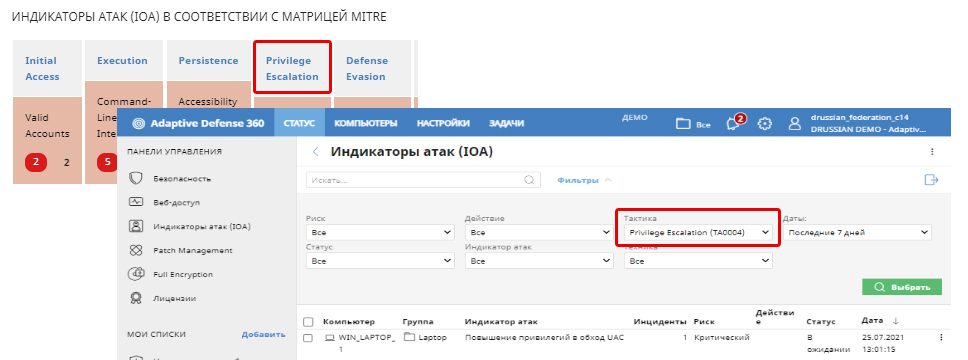The width and height of the screenshot is (968, 360).
Task: Open the Даты dropdown showing Последние 7 дней
Action: (857, 232)
